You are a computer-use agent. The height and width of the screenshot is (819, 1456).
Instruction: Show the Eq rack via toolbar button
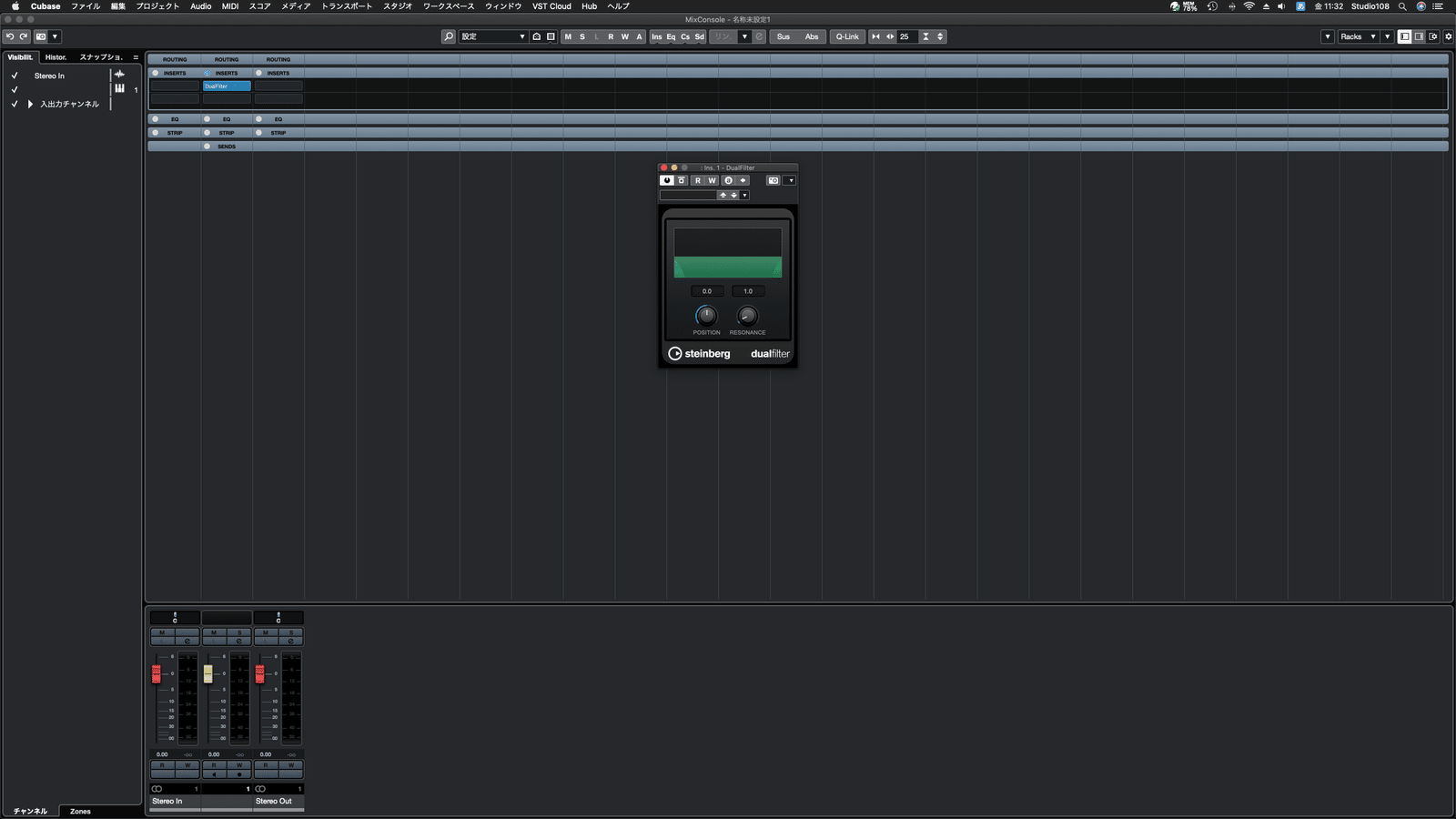(671, 36)
